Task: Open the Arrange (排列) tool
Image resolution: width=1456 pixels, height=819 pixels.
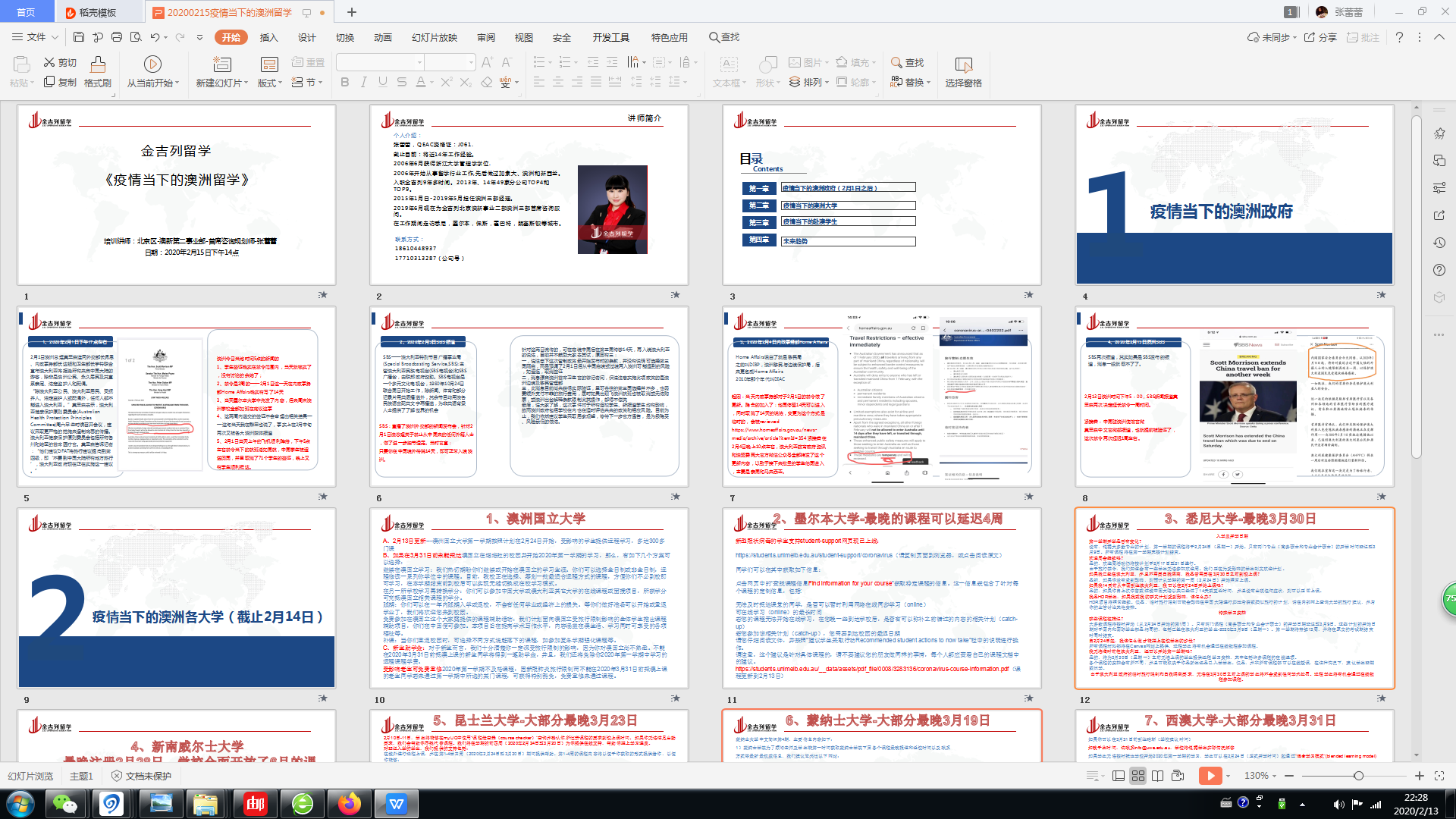Action: pos(808,82)
